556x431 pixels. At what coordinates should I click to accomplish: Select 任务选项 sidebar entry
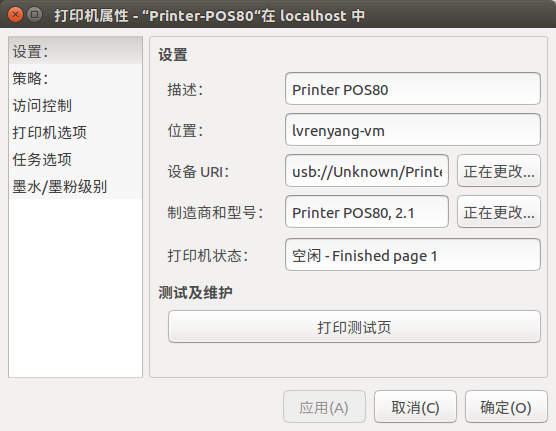(76, 159)
